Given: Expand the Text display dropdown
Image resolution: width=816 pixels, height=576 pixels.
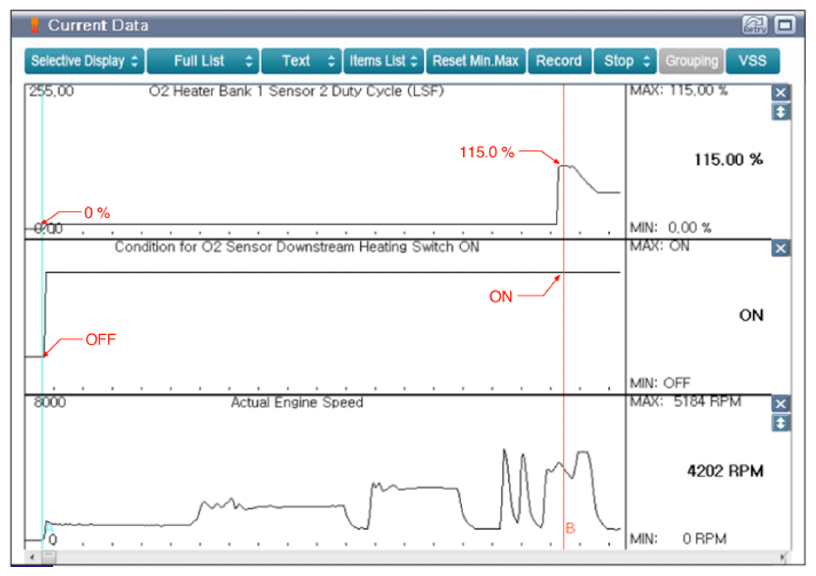Looking at the screenshot, I should tap(301, 61).
